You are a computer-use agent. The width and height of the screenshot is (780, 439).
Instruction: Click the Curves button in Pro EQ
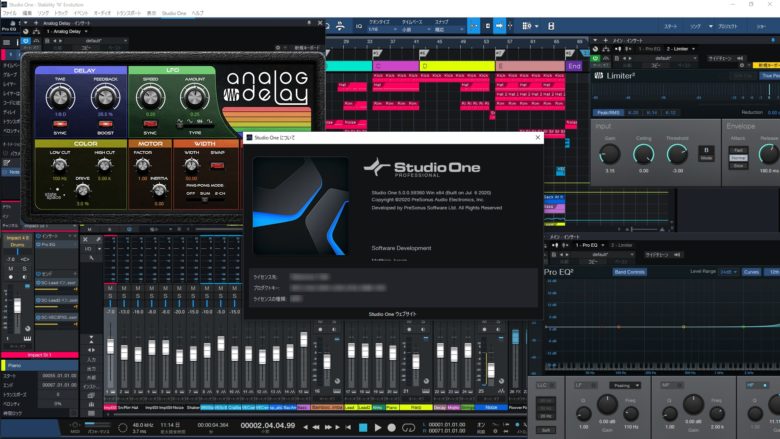(x=751, y=272)
